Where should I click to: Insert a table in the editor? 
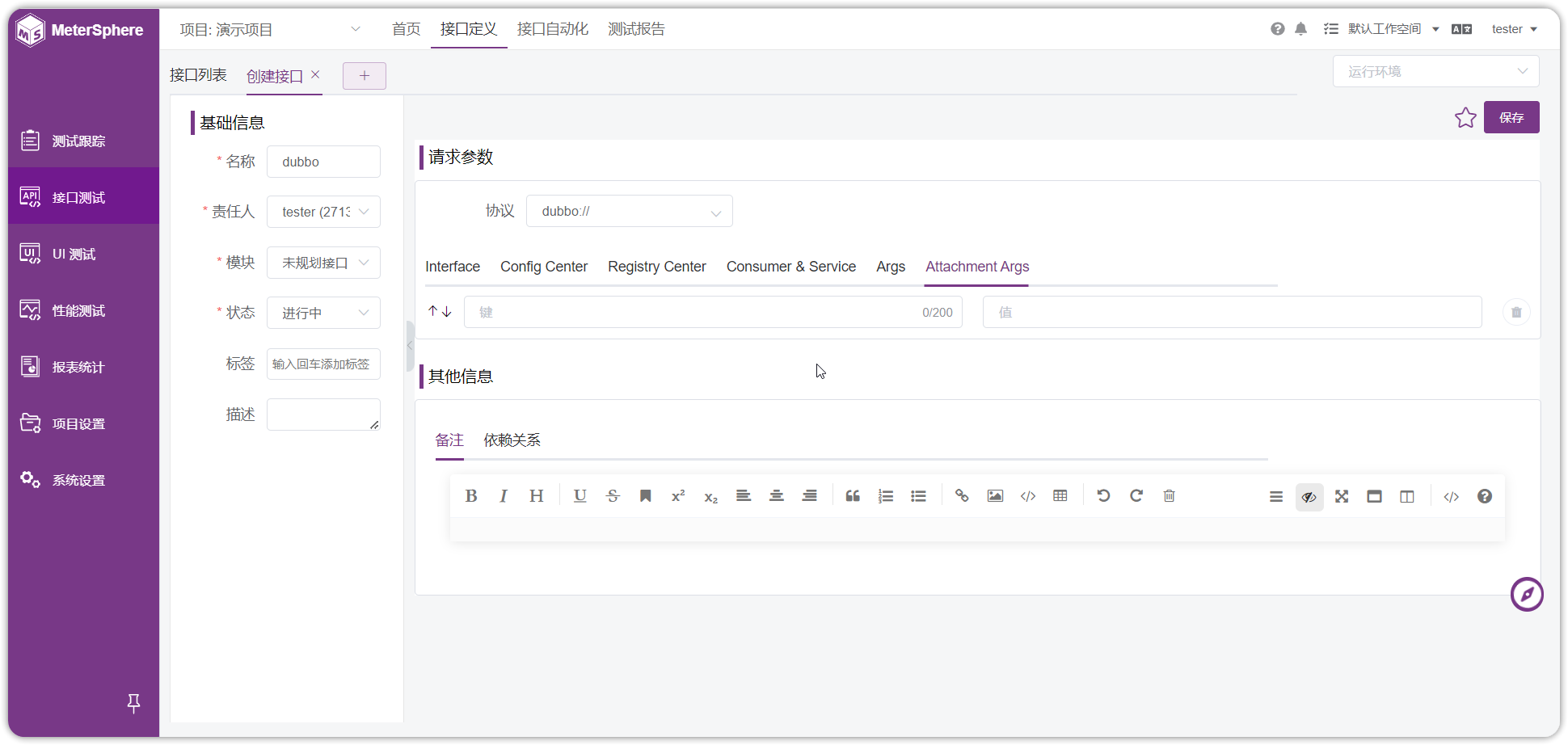click(x=1060, y=496)
